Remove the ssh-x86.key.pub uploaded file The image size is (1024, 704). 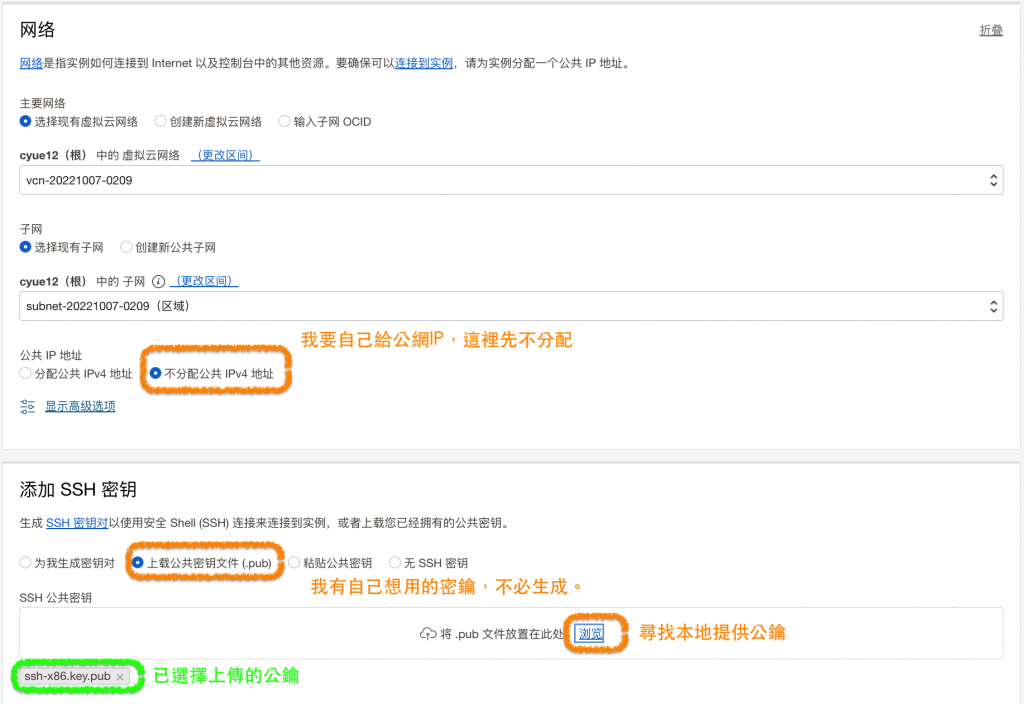(x=120, y=677)
